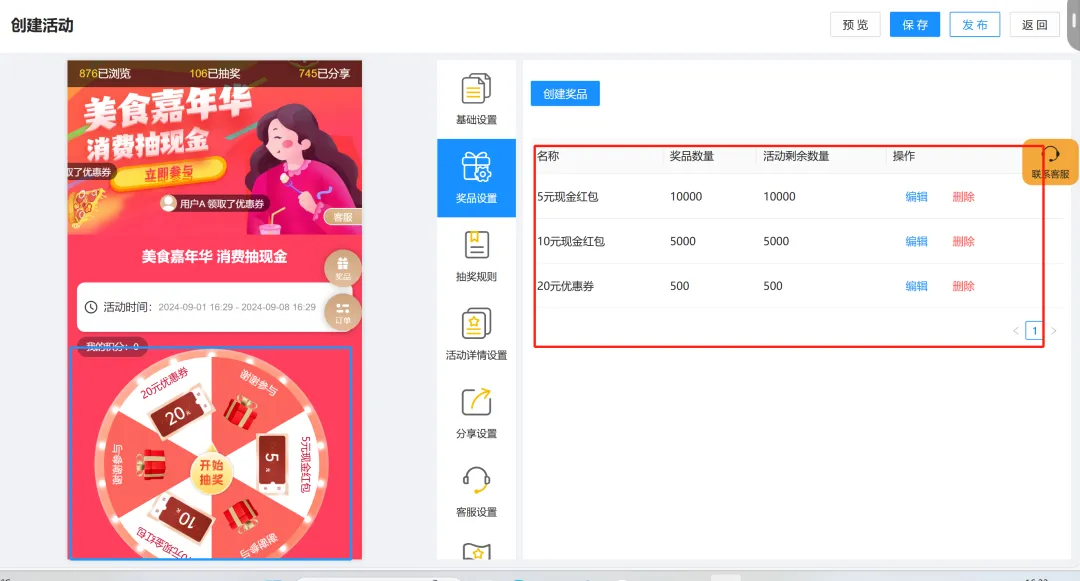Open the 基础设置 settings icon
This screenshot has width=1080, height=581.
click(476, 89)
